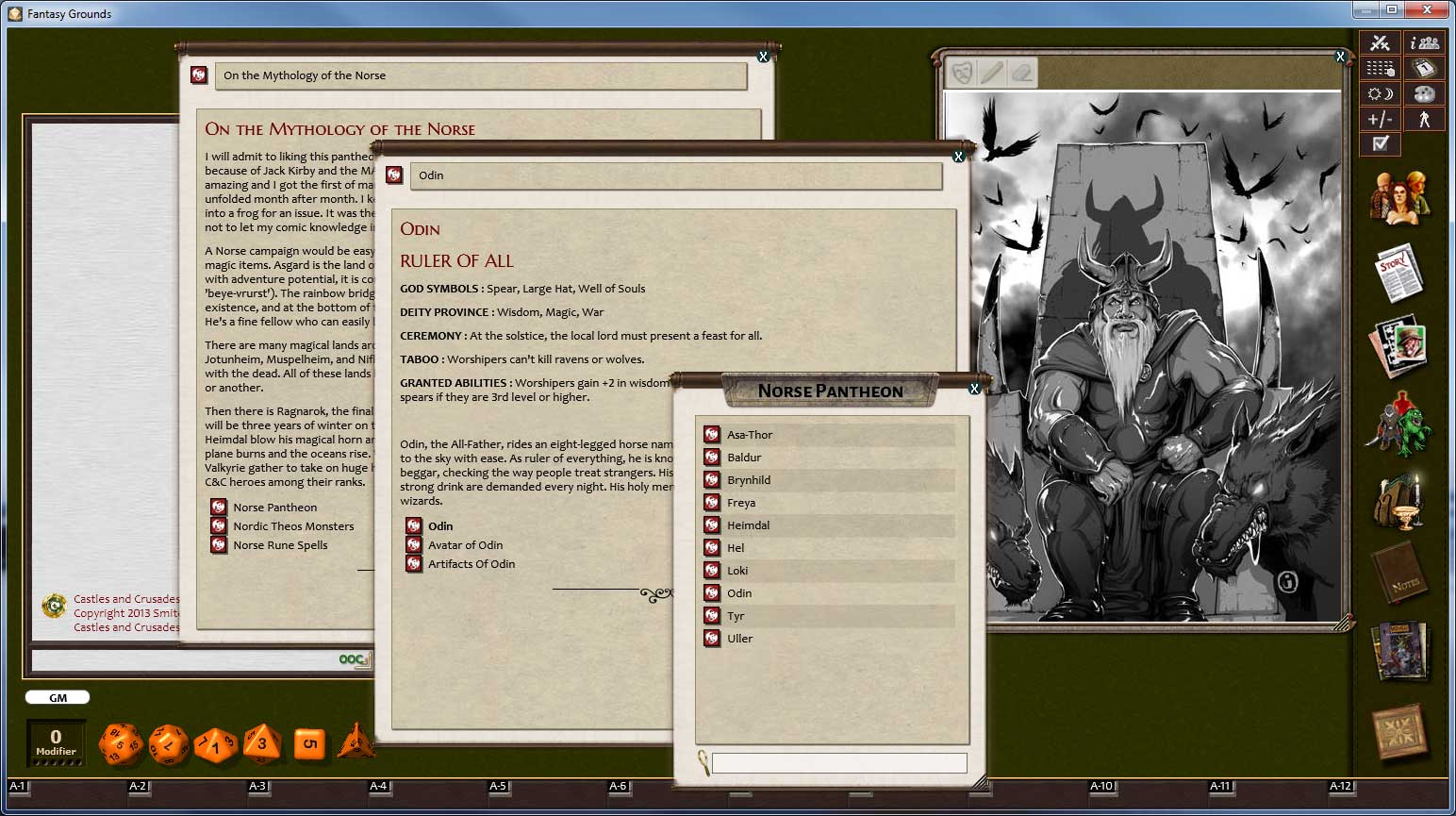The image size is (1456, 816).
Task: Select the eraser tool on the image window
Action: click(x=1021, y=71)
